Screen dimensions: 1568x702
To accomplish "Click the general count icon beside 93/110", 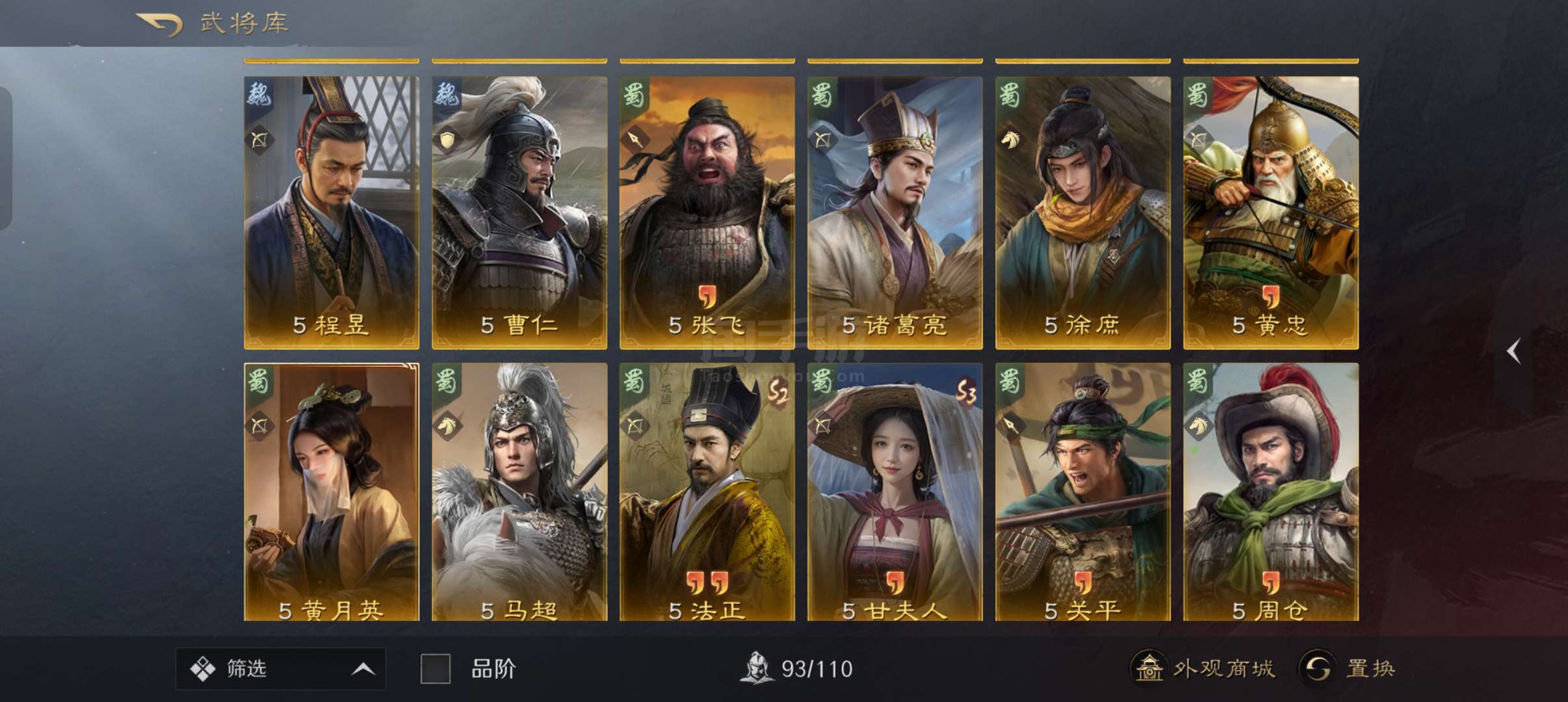I will 757,668.
